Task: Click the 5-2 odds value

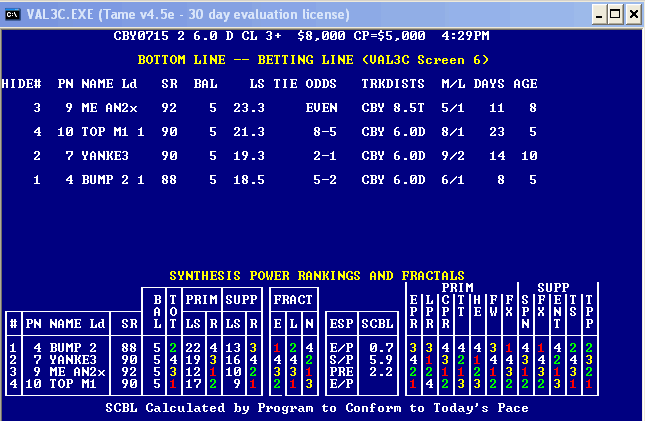Action: [325, 180]
